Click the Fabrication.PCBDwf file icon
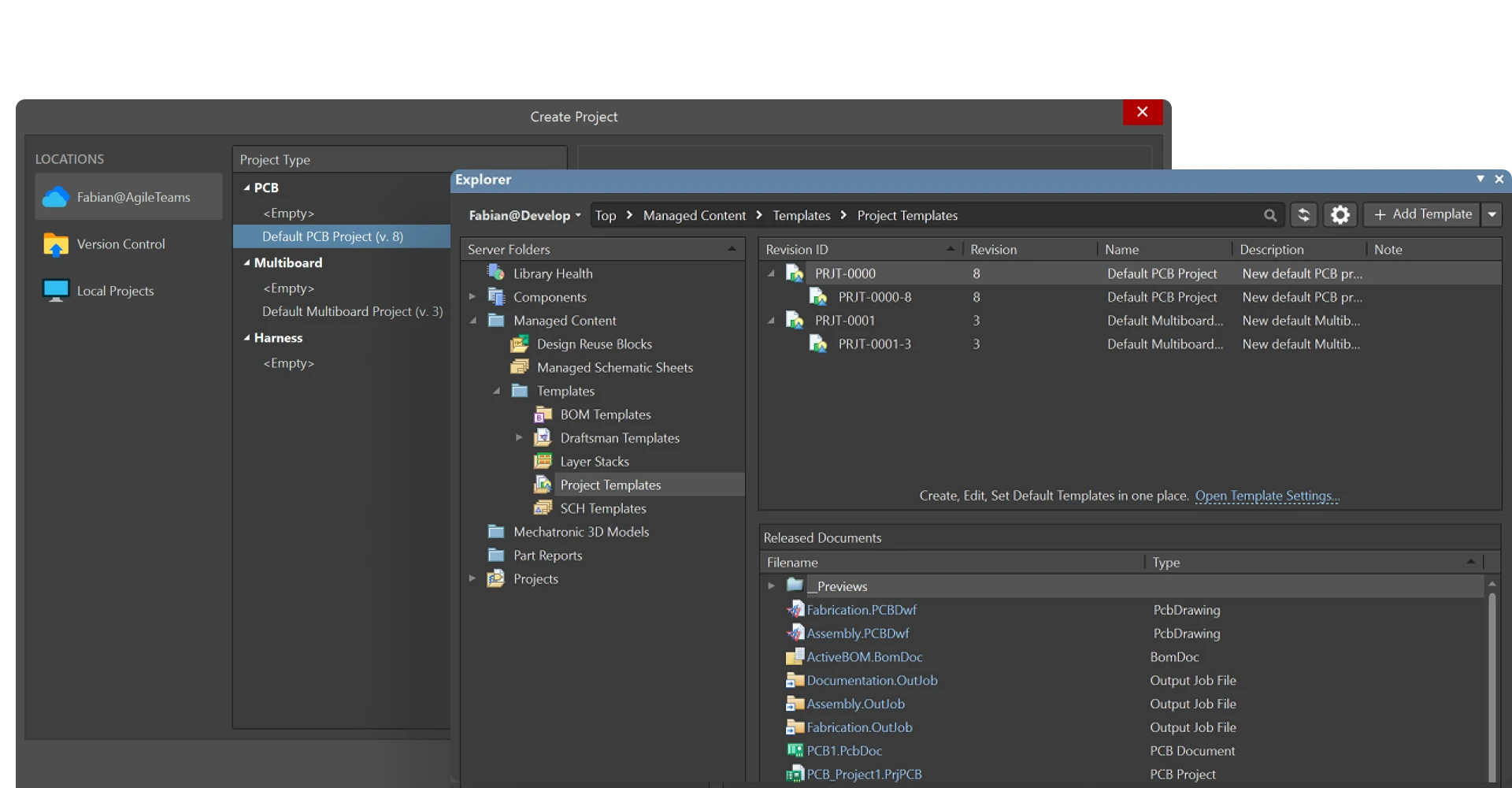 click(795, 609)
